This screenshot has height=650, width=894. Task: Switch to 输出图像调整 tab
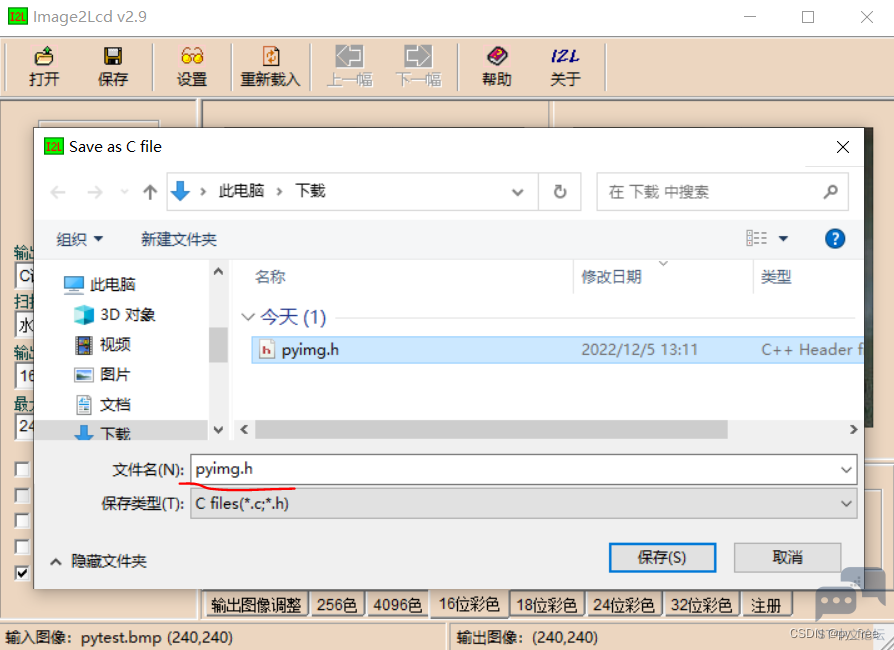[x=256, y=604]
